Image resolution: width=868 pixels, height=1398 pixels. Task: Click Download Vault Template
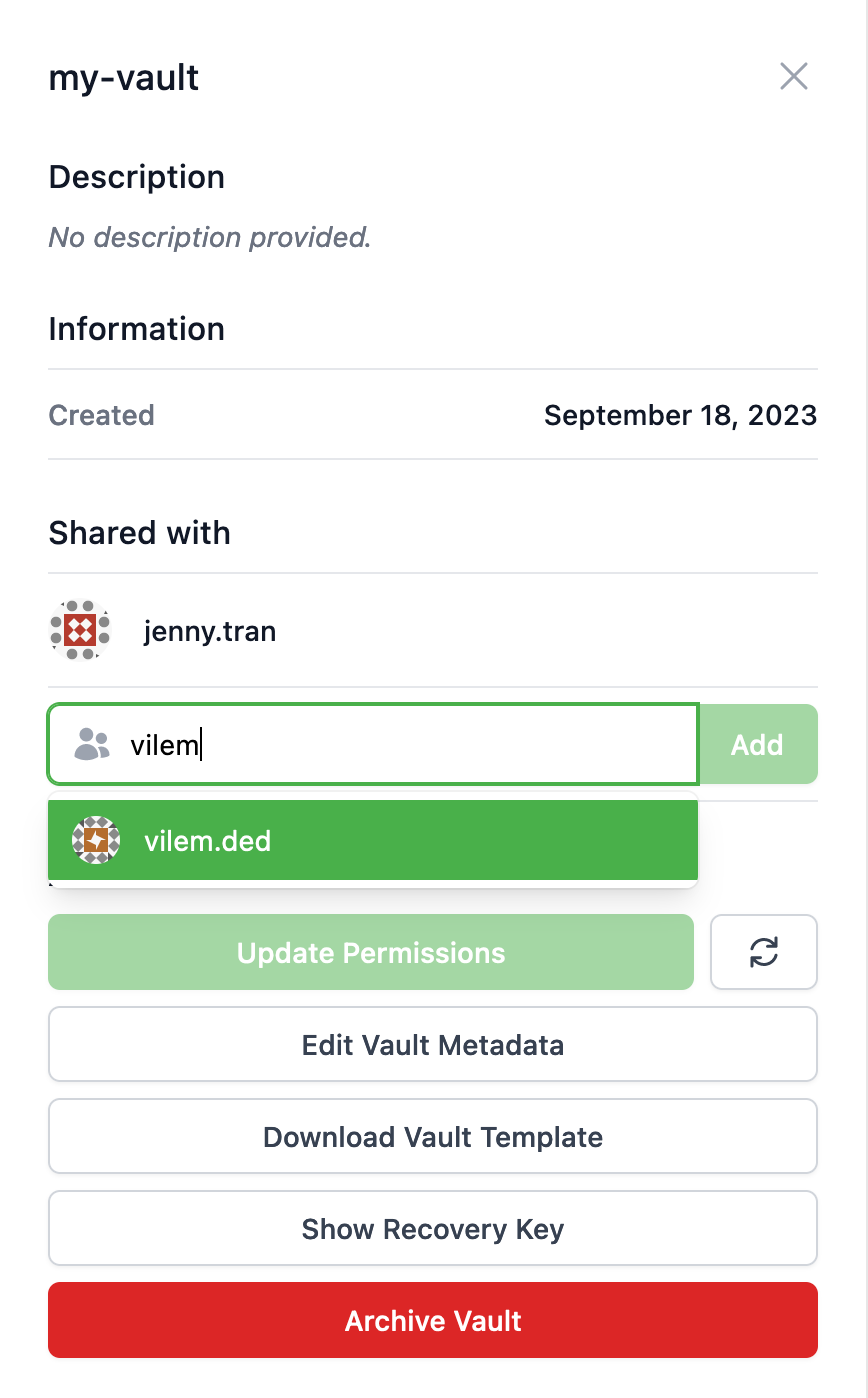433,1136
